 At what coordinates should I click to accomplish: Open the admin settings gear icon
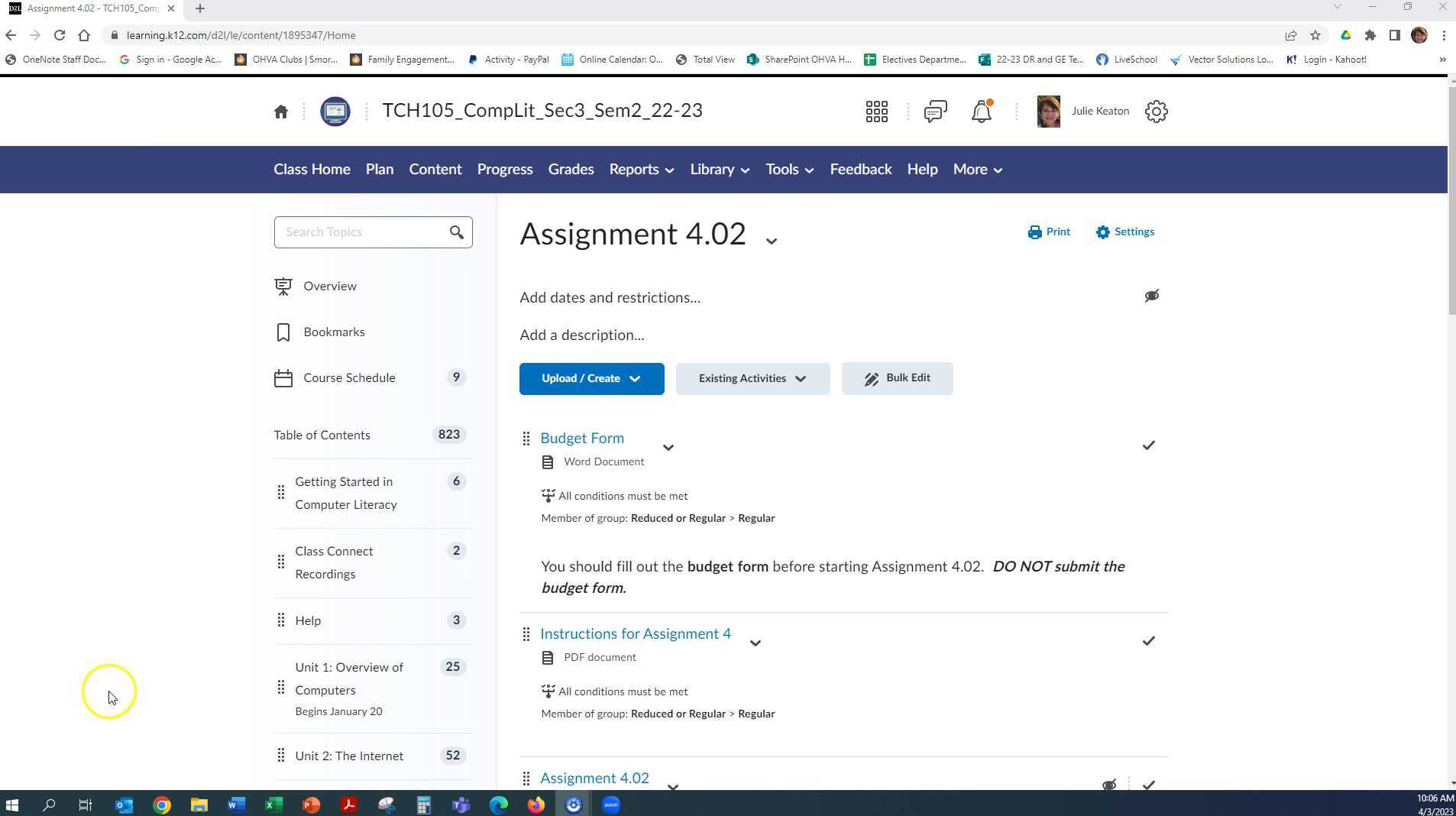[1156, 111]
